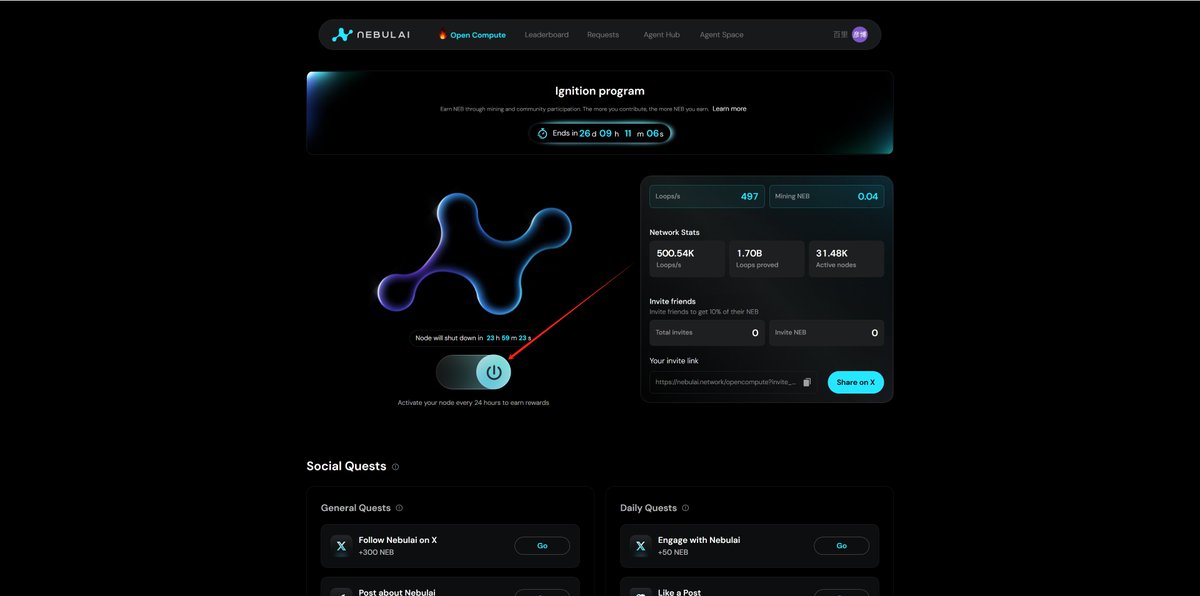
Task: Click the Nebulai logo in the navbar
Action: (370, 35)
